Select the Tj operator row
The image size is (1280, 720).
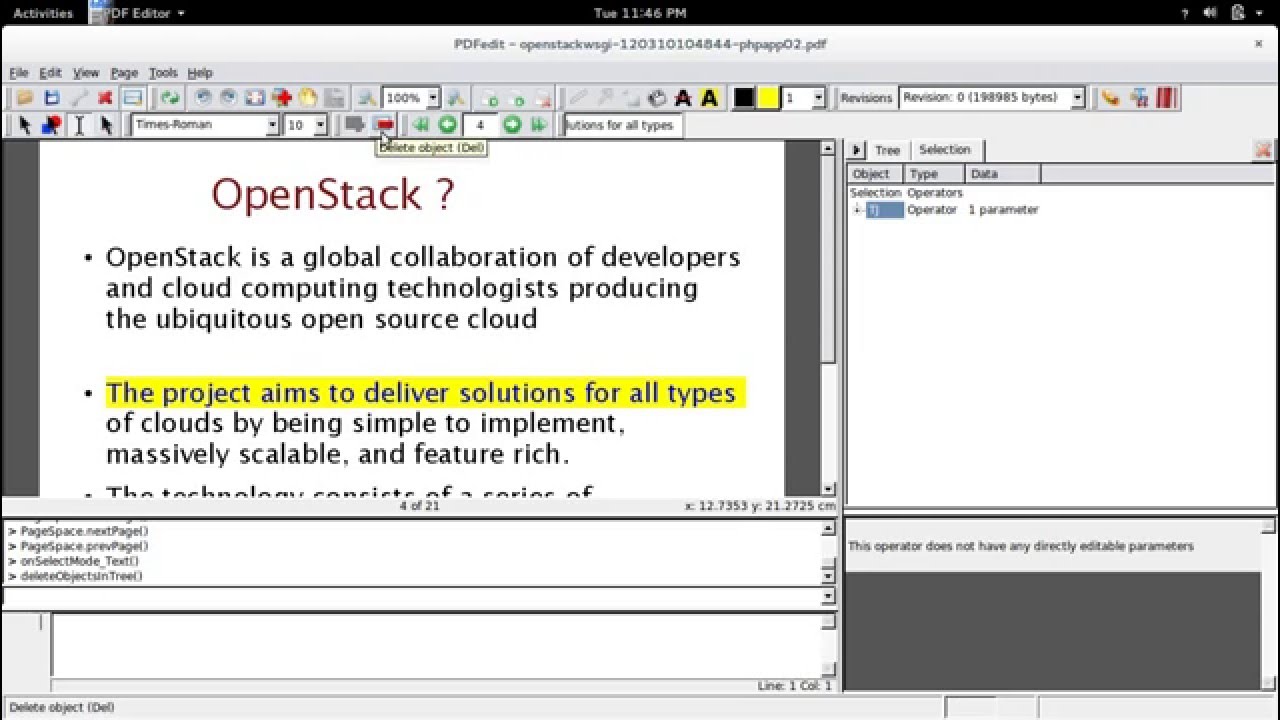944,210
